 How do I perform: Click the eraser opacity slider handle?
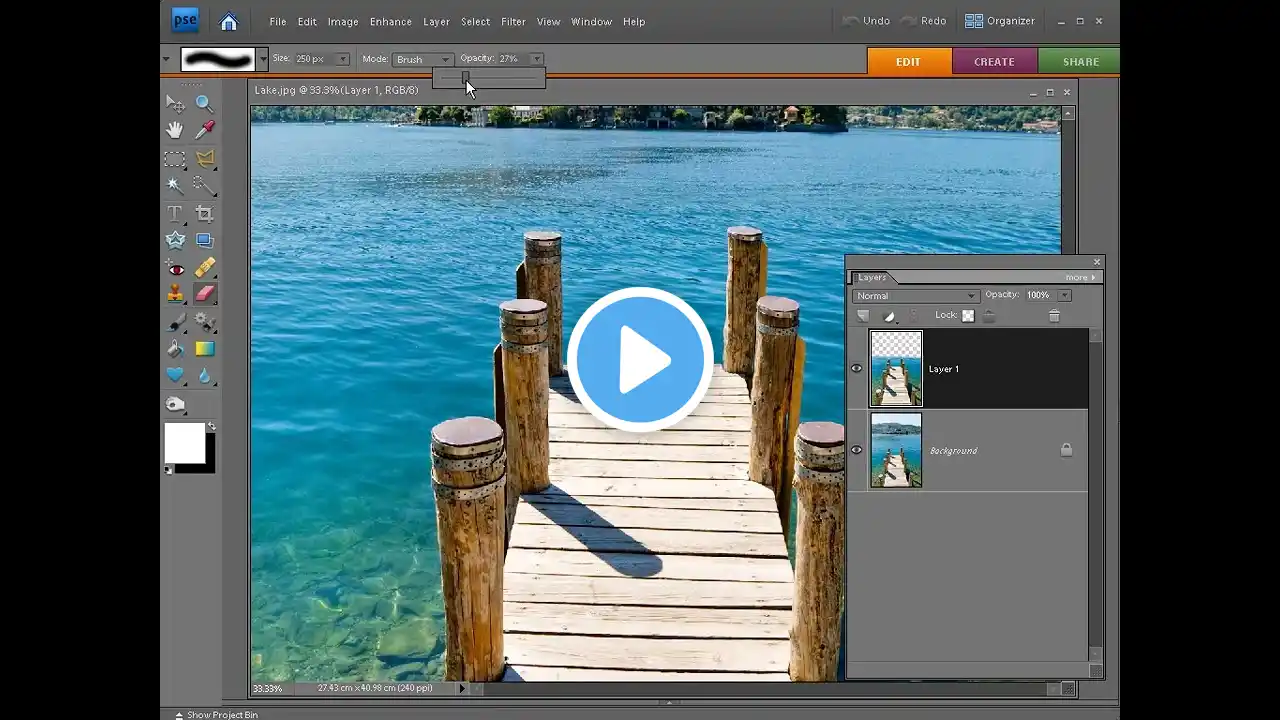tap(465, 77)
